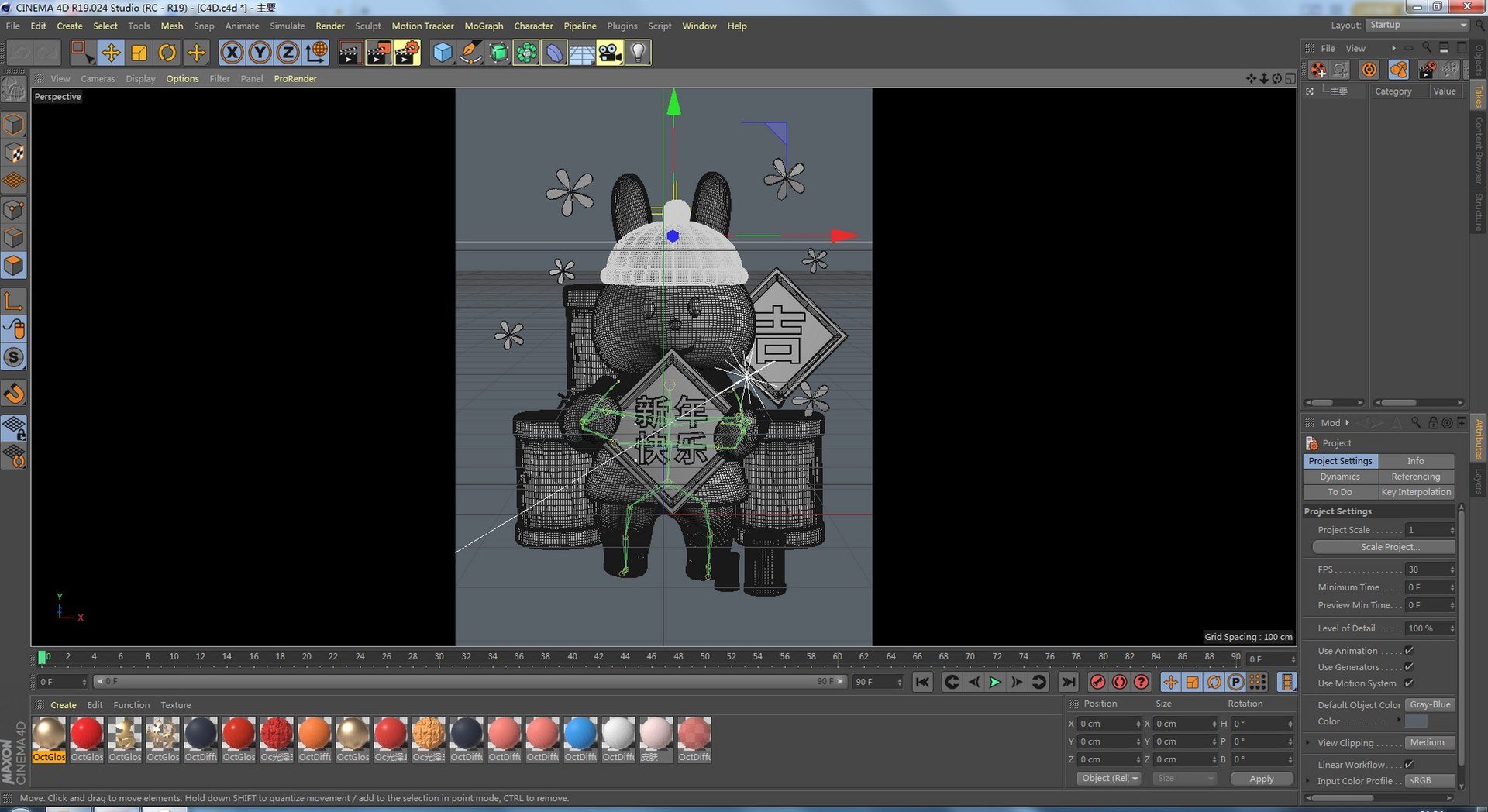The height and width of the screenshot is (812, 1488).
Task: Open the Layout dropdown showing Startup
Action: [x=1417, y=25]
